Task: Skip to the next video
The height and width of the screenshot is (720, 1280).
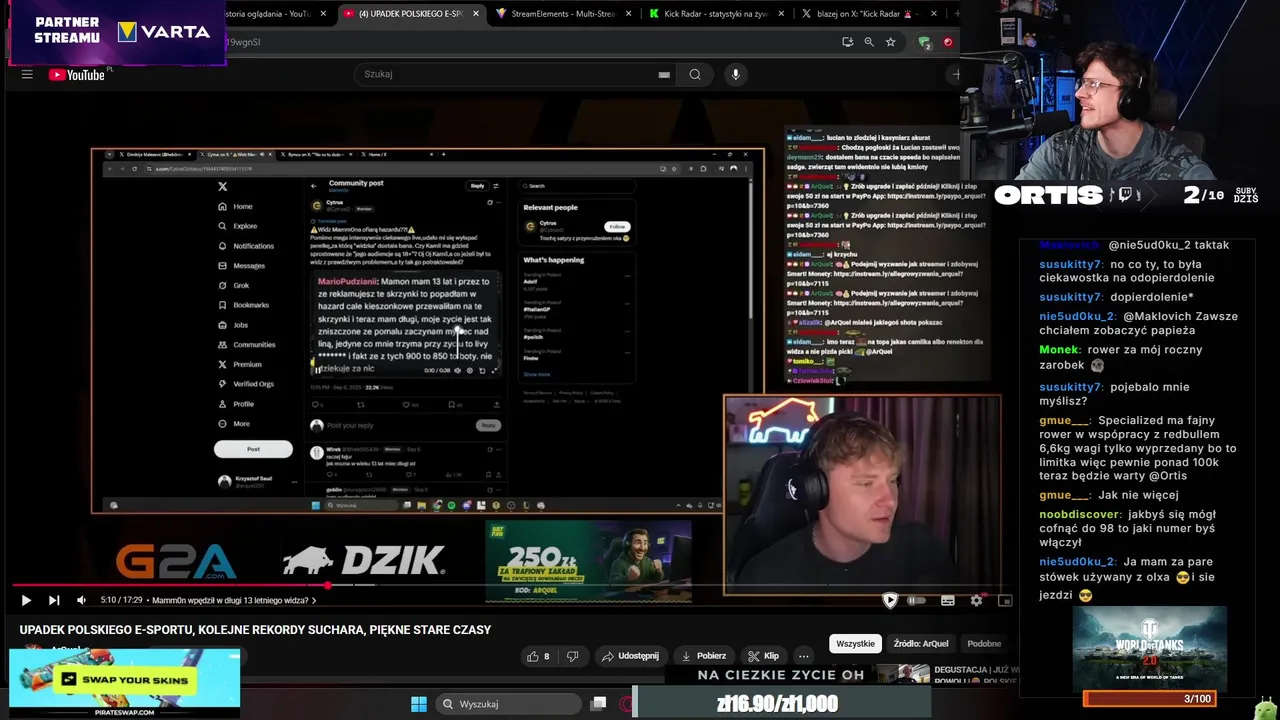Action: point(54,600)
